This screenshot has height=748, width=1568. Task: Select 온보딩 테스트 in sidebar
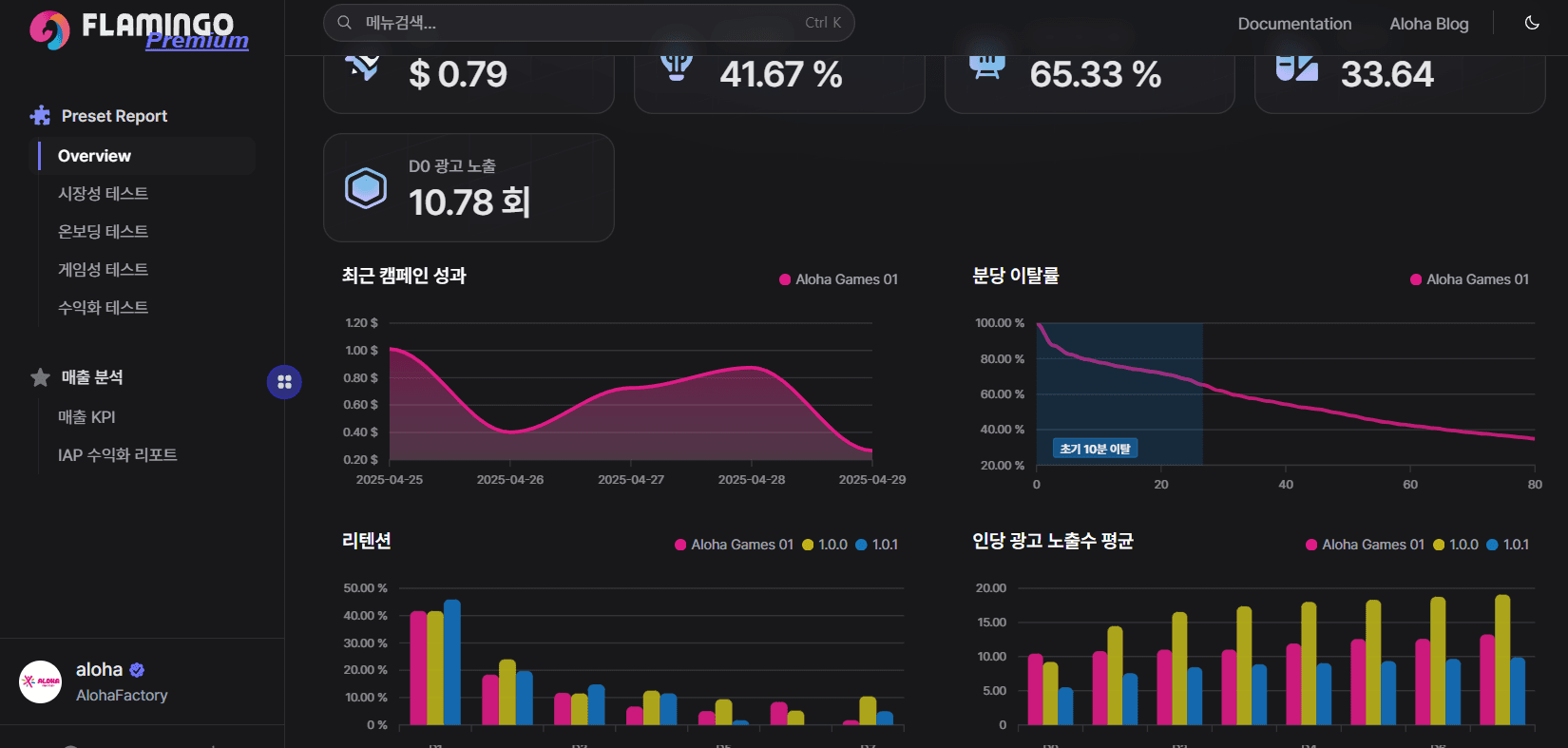coord(103,232)
